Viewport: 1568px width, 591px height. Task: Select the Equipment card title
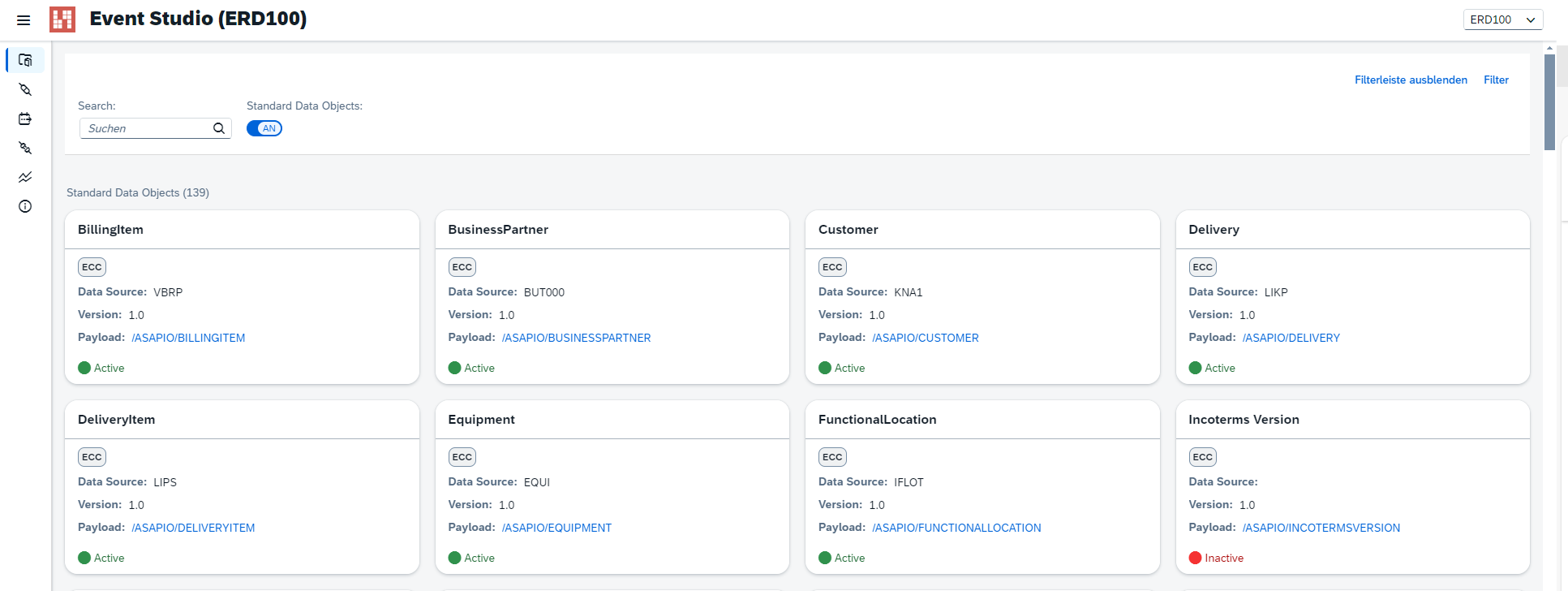pyautogui.click(x=481, y=420)
